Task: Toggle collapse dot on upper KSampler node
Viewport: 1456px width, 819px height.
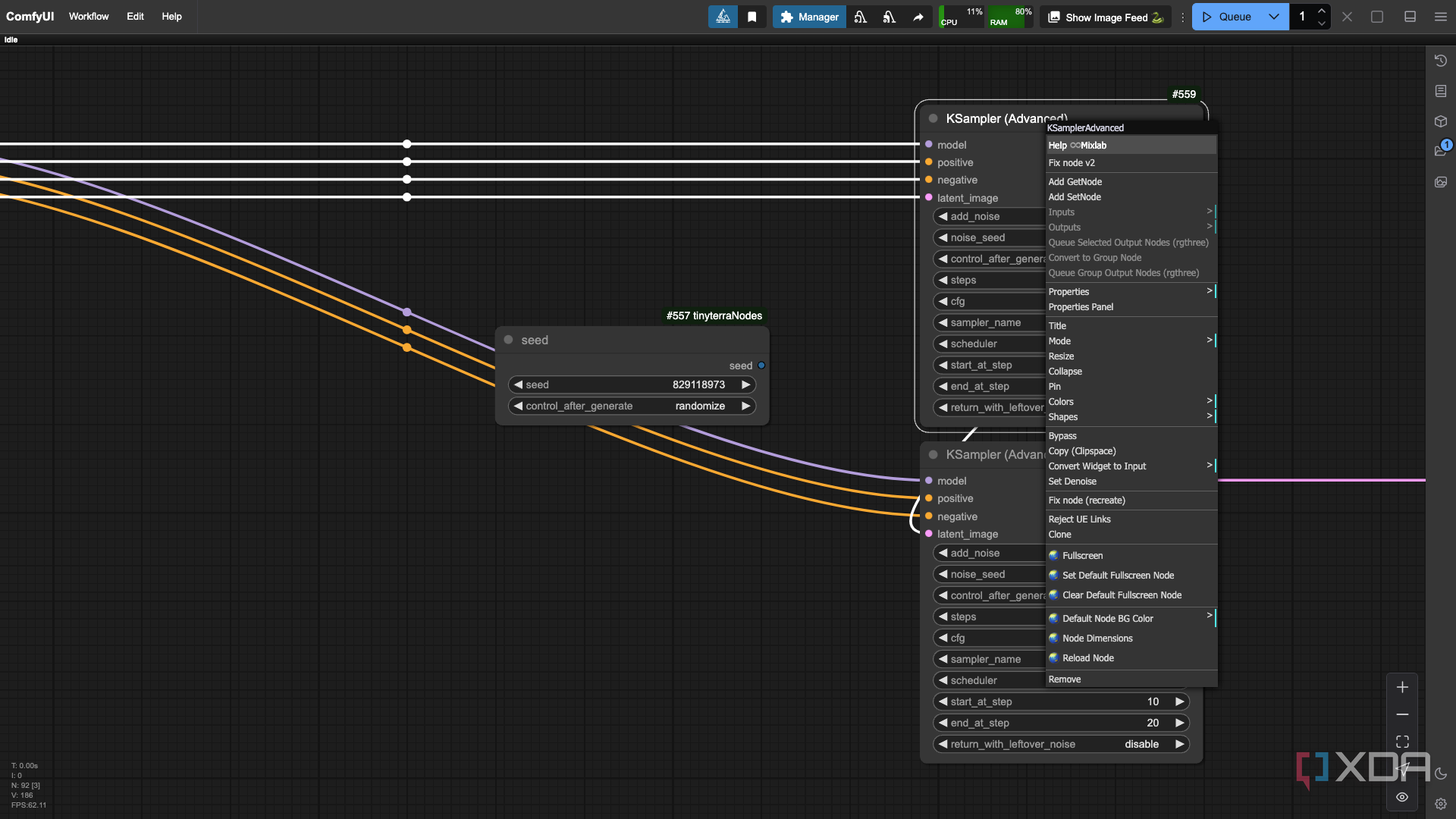Action: tap(933, 118)
